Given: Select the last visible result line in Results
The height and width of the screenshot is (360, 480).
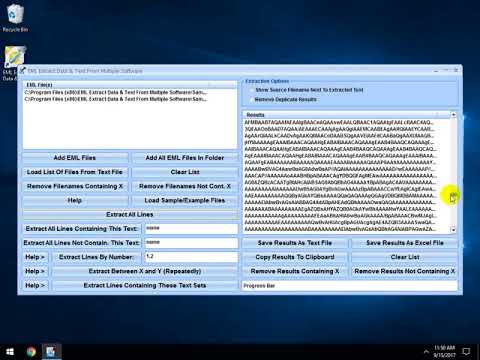Looking at the screenshot, I should tap(339, 229).
